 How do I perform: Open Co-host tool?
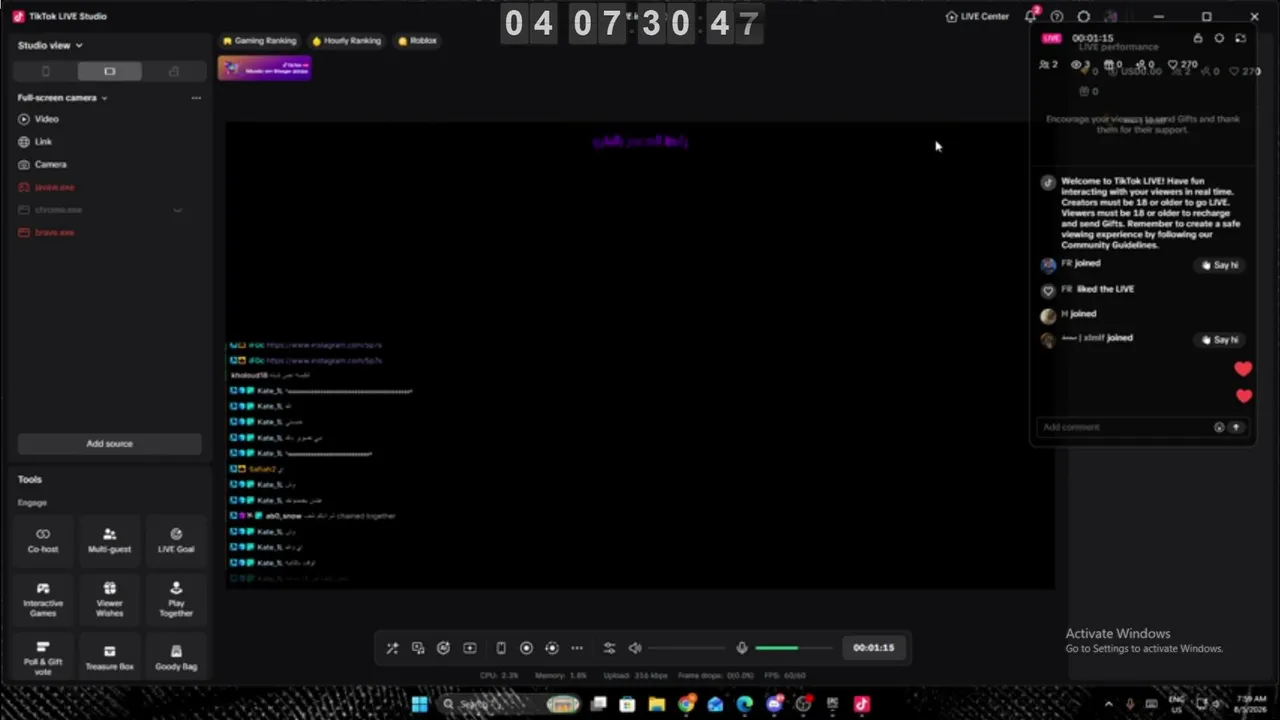[x=43, y=540]
